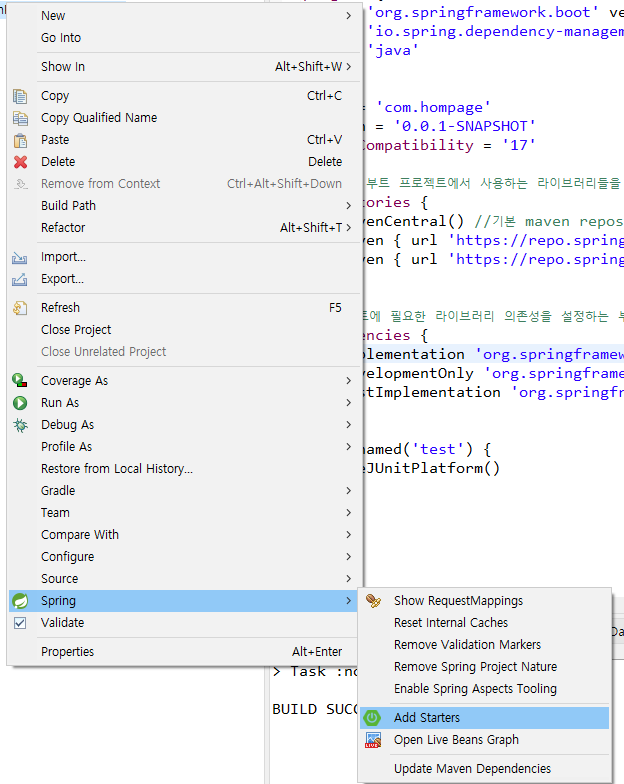Image resolution: width=624 pixels, height=784 pixels.
Task: Click 'org.springframework.boot' plugin text
Action: pos(482,12)
